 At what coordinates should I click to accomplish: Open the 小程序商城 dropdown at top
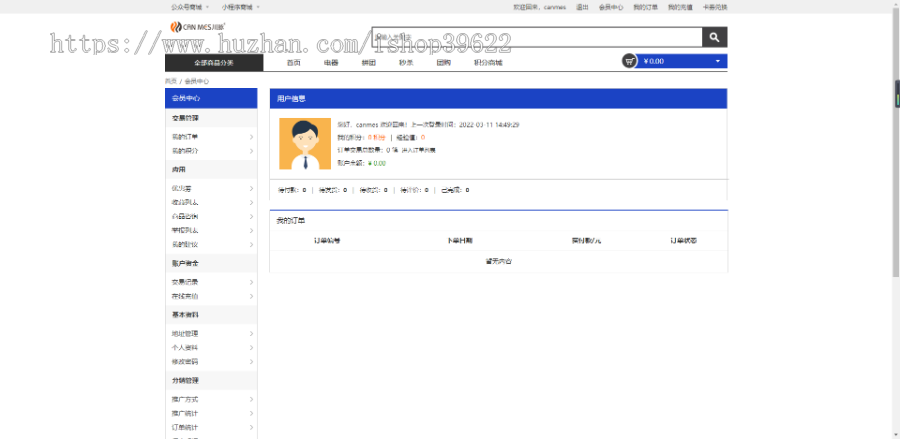tap(240, 7)
